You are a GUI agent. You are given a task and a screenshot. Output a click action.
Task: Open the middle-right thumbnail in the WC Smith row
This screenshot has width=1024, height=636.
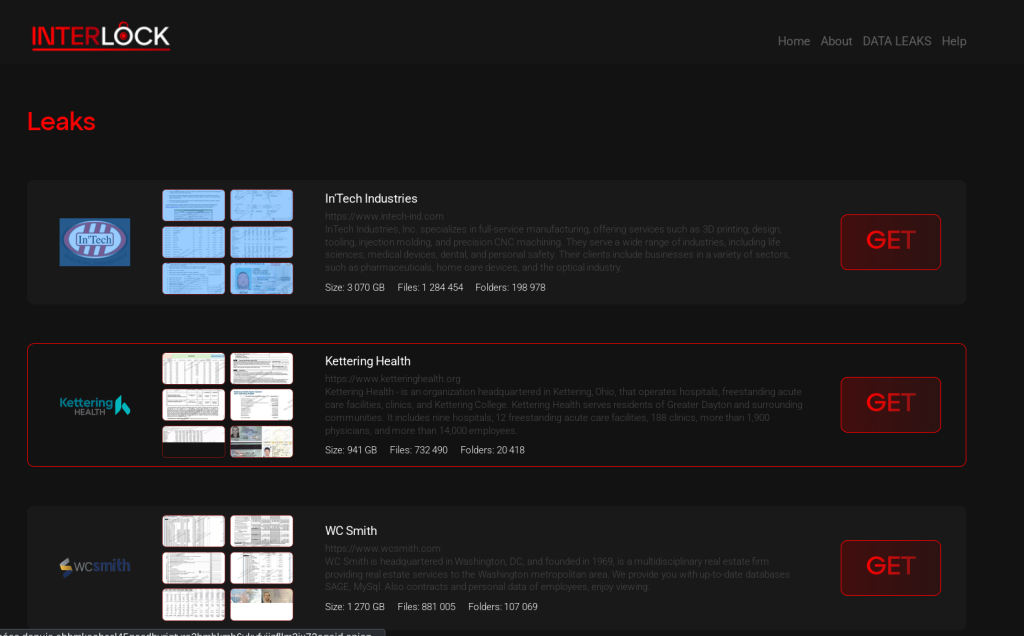(261, 568)
